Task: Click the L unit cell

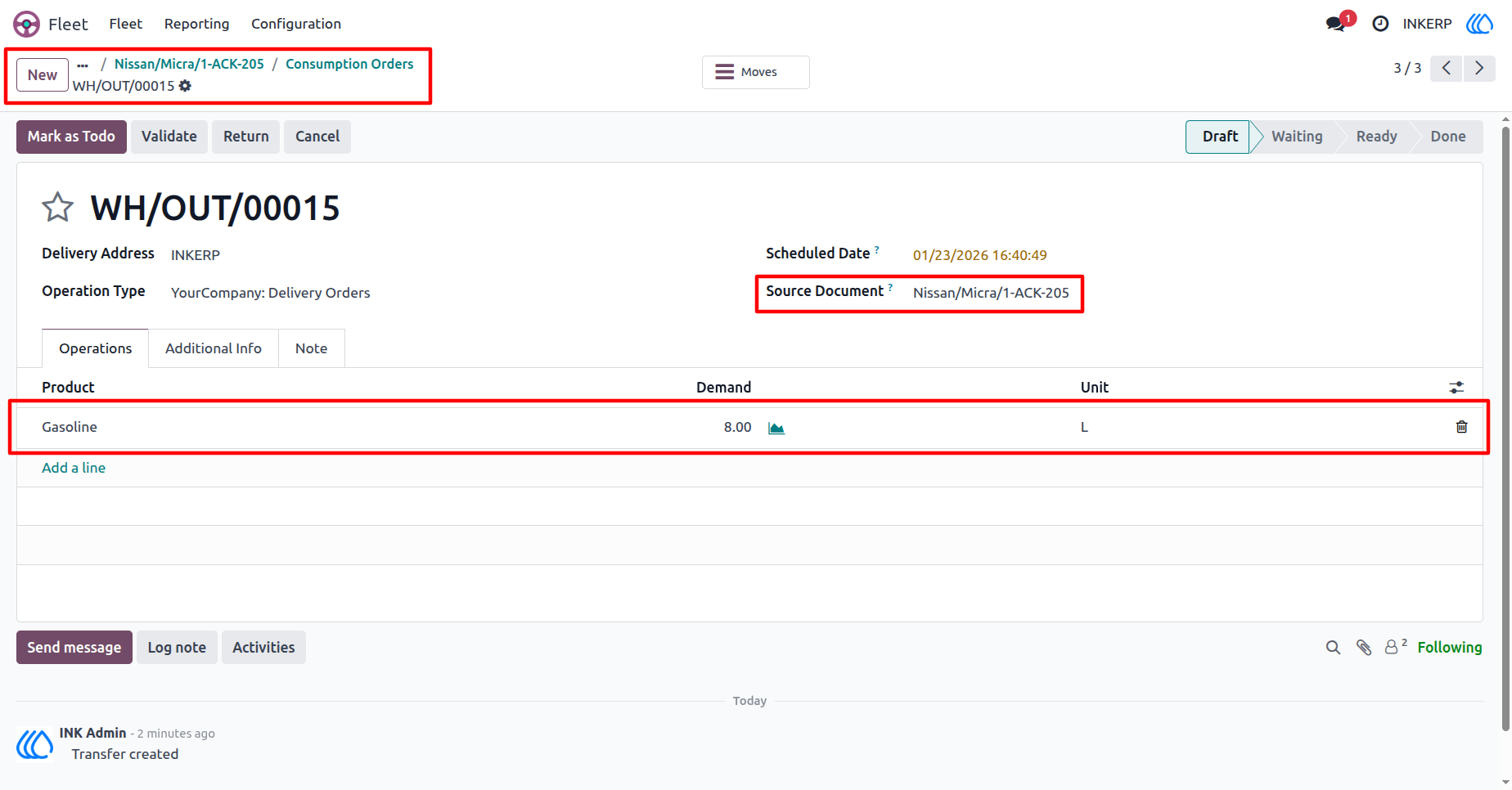Action: tap(1084, 427)
